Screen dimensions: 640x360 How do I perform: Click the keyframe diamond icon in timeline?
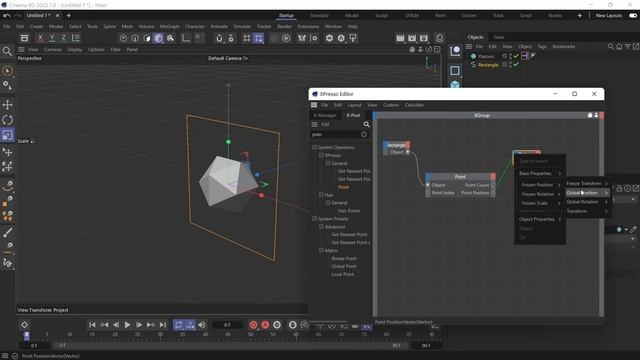point(24,325)
